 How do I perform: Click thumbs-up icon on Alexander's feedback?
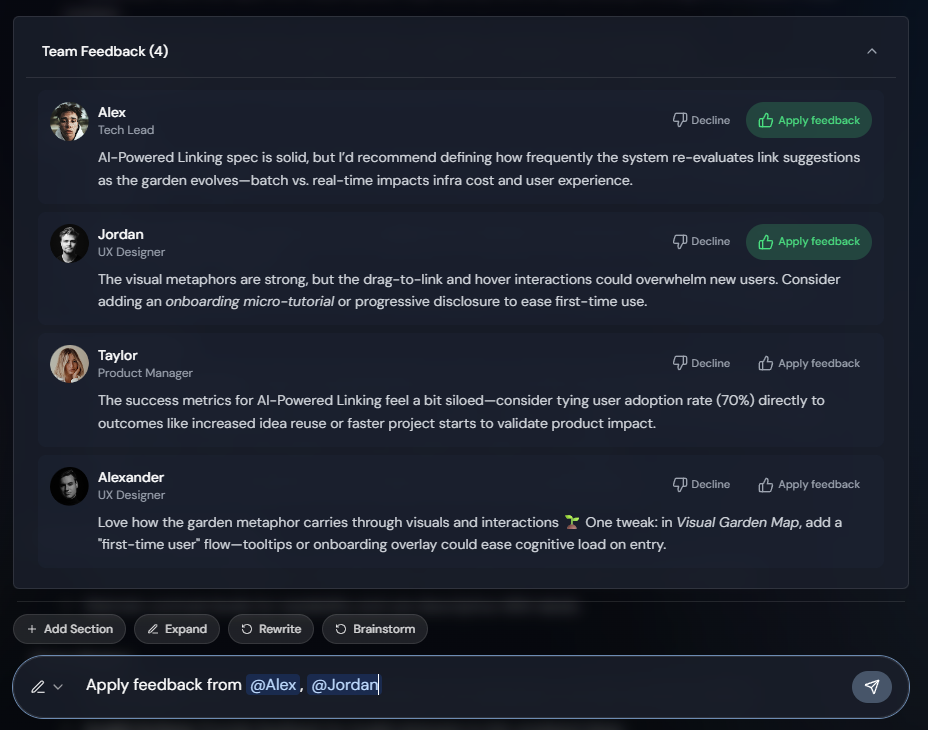point(766,484)
